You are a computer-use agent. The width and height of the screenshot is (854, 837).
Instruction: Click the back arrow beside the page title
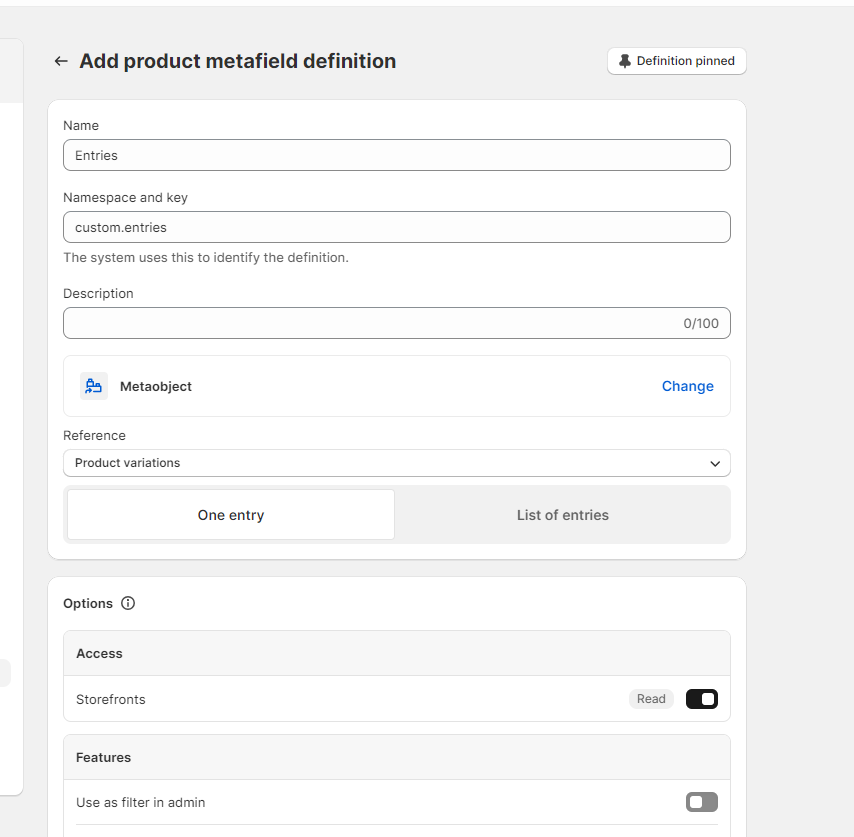(61, 61)
